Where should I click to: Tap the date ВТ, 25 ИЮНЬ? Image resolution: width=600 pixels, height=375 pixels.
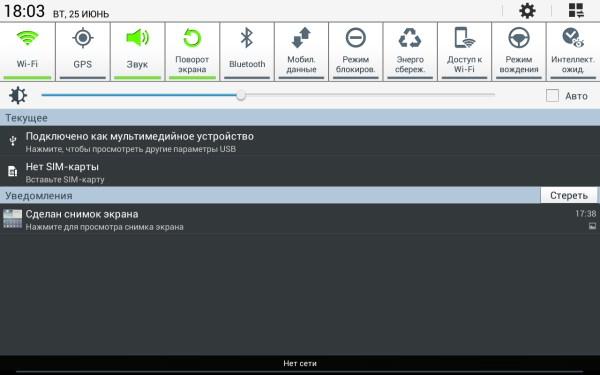pos(81,14)
